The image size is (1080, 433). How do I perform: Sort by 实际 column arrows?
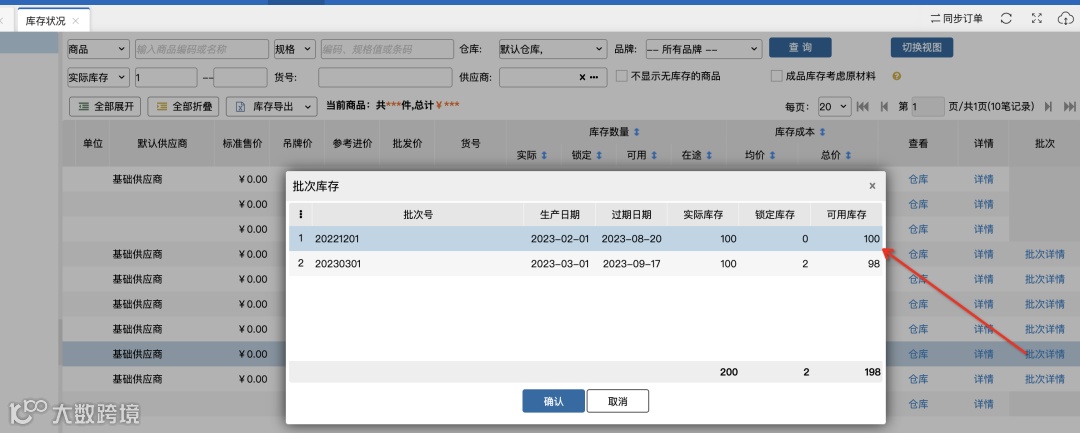[x=544, y=156]
